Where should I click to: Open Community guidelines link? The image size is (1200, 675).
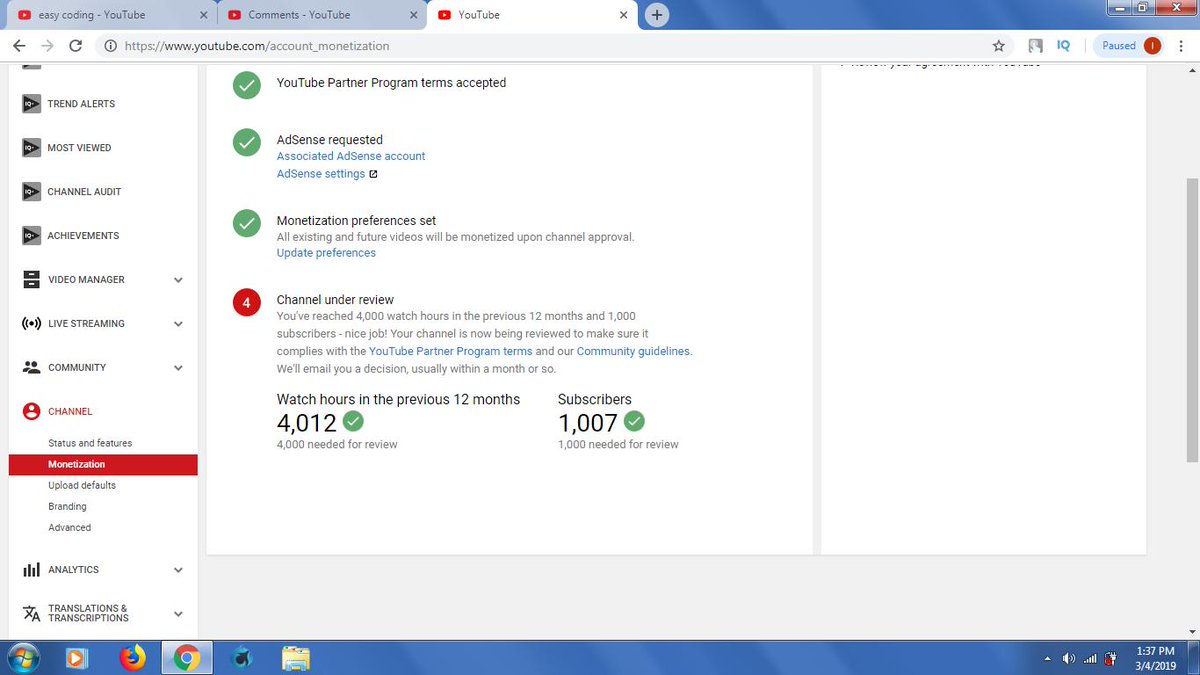[x=633, y=352]
